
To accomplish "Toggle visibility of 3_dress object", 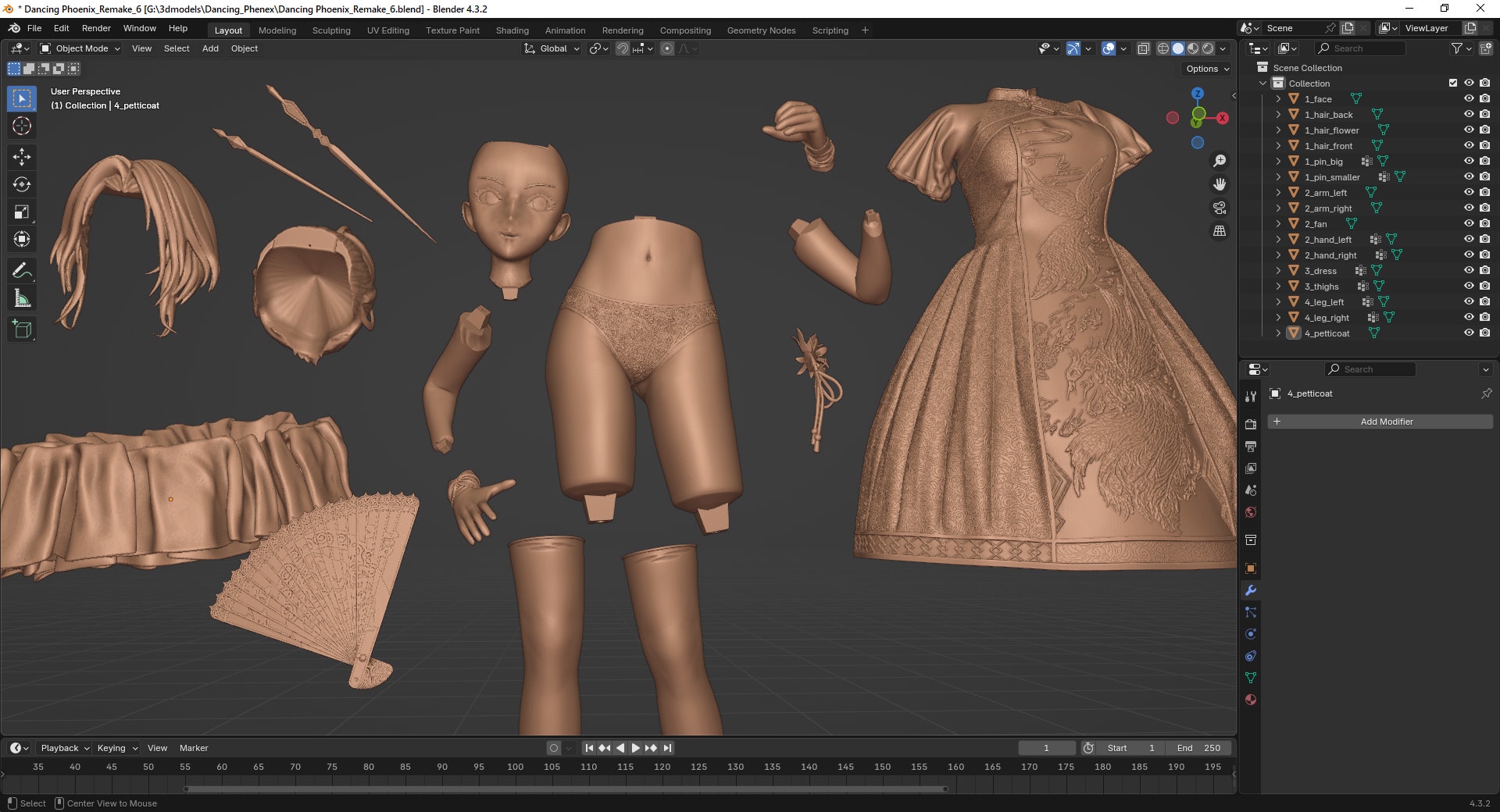I will (x=1469, y=270).
